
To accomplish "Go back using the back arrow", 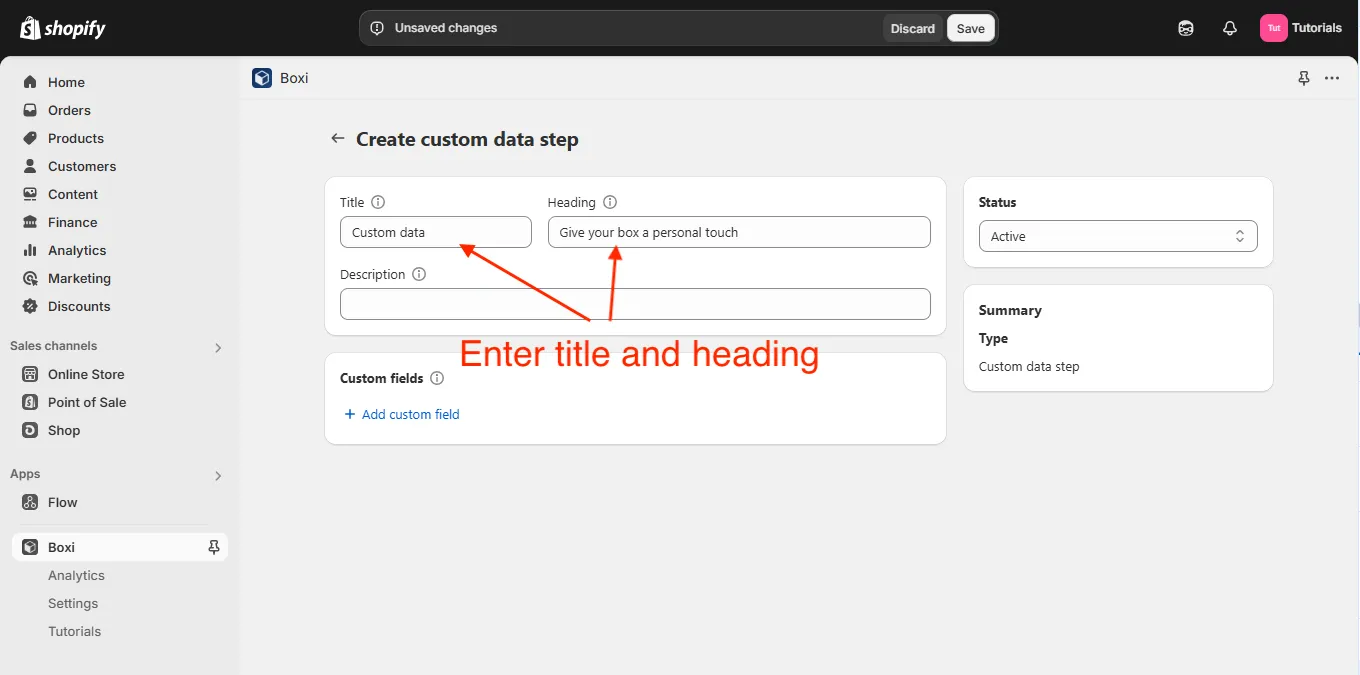I will click(337, 139).
